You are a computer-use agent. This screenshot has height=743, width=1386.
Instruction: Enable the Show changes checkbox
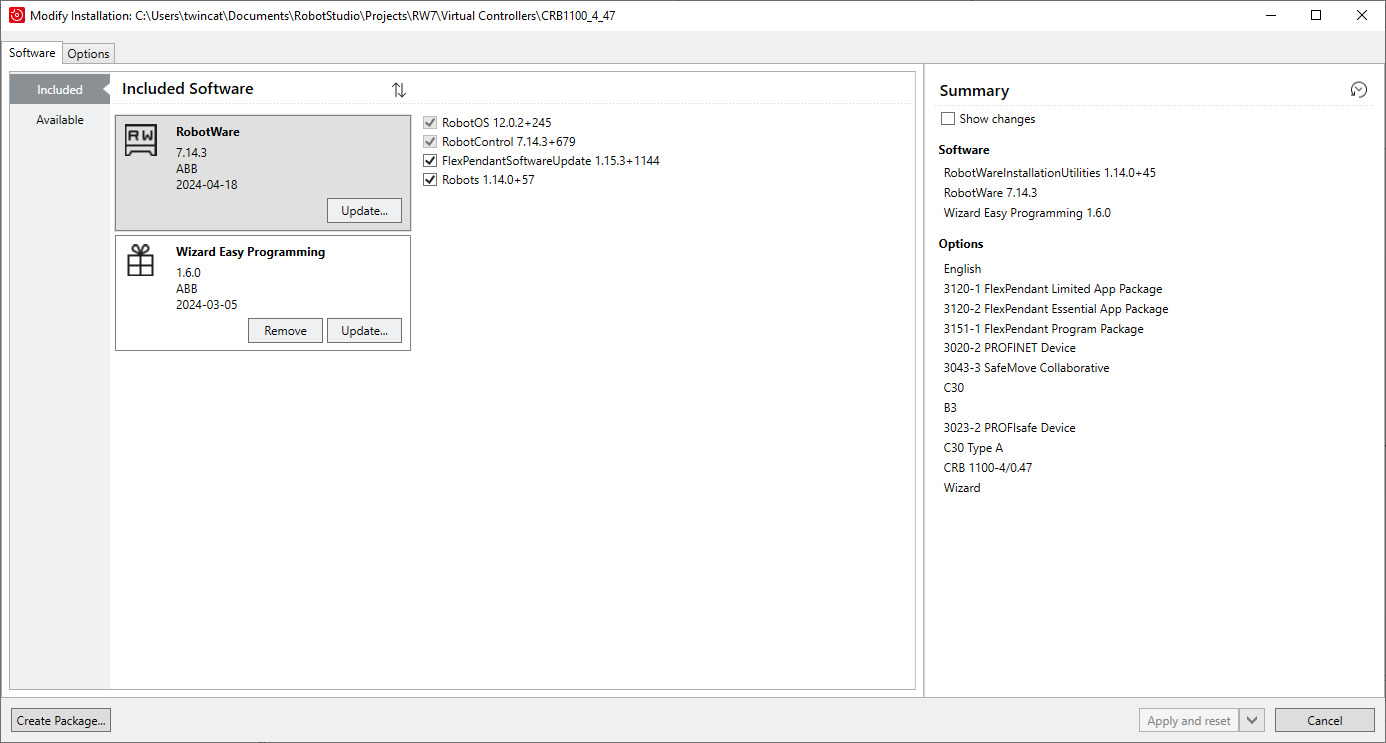[948, 119]
